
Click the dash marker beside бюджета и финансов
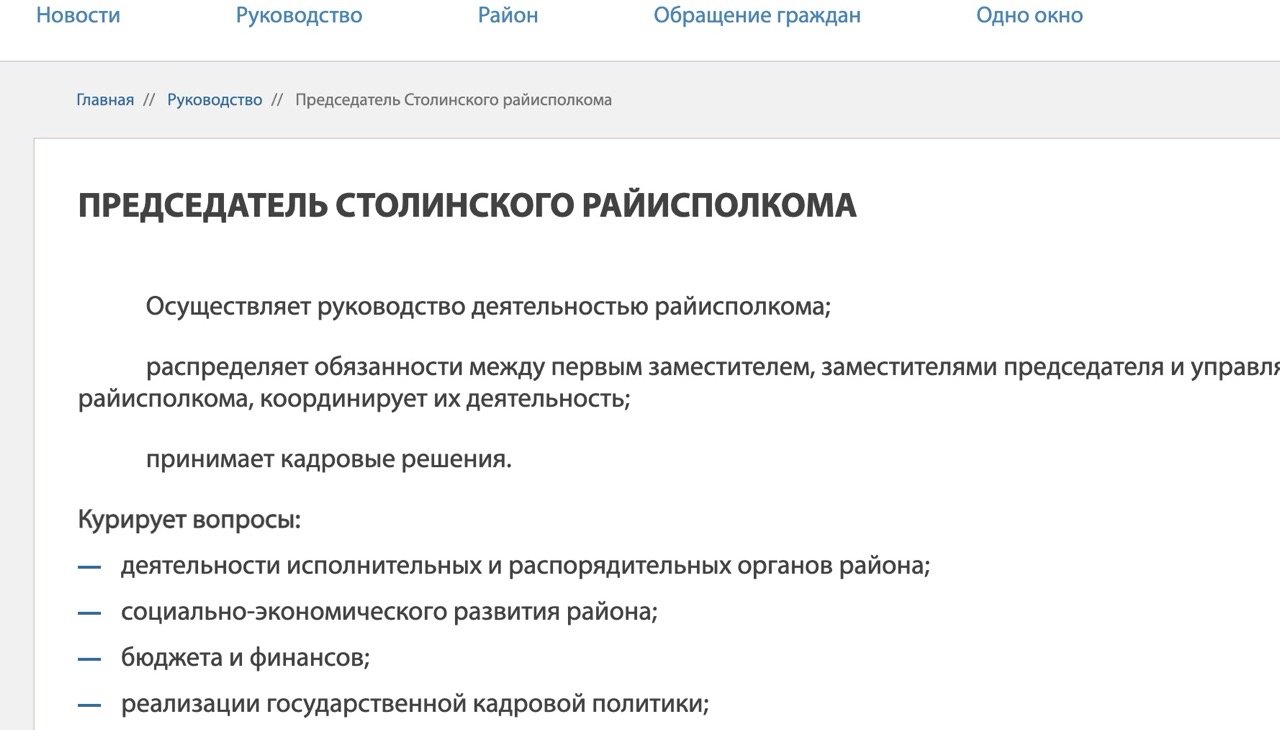click(91, 657)
